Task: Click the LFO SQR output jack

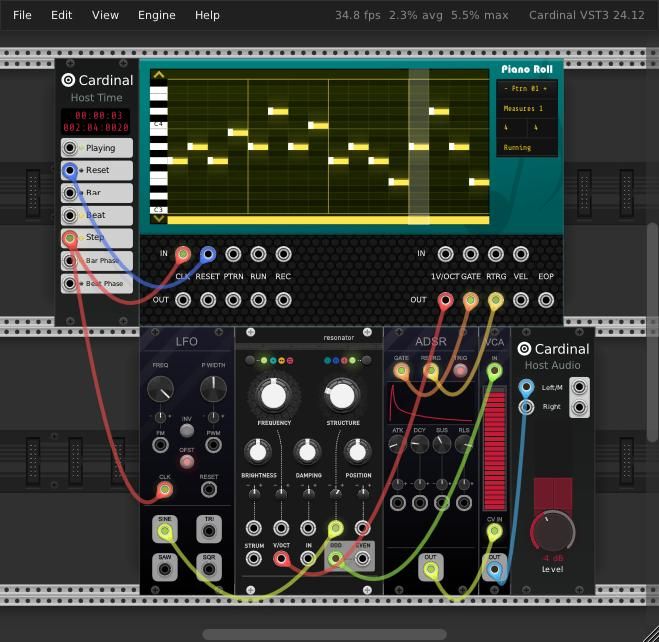Action: (x=209, y=569)
